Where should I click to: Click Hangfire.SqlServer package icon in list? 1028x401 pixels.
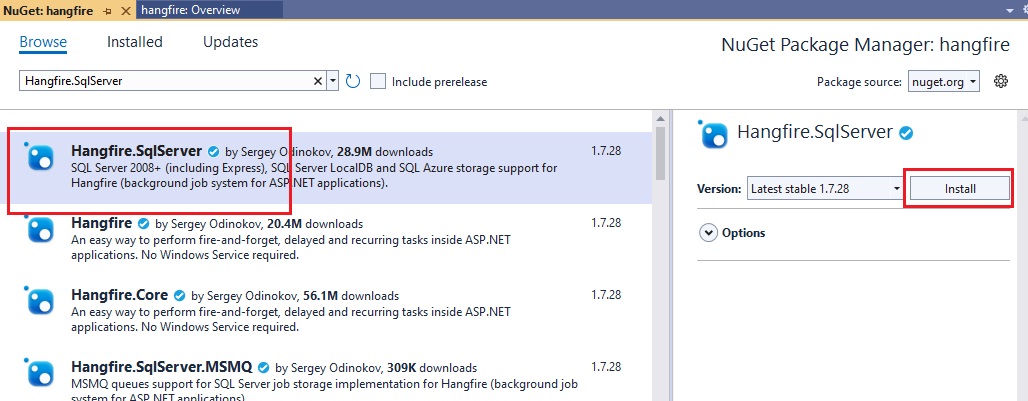click(39, 157)
